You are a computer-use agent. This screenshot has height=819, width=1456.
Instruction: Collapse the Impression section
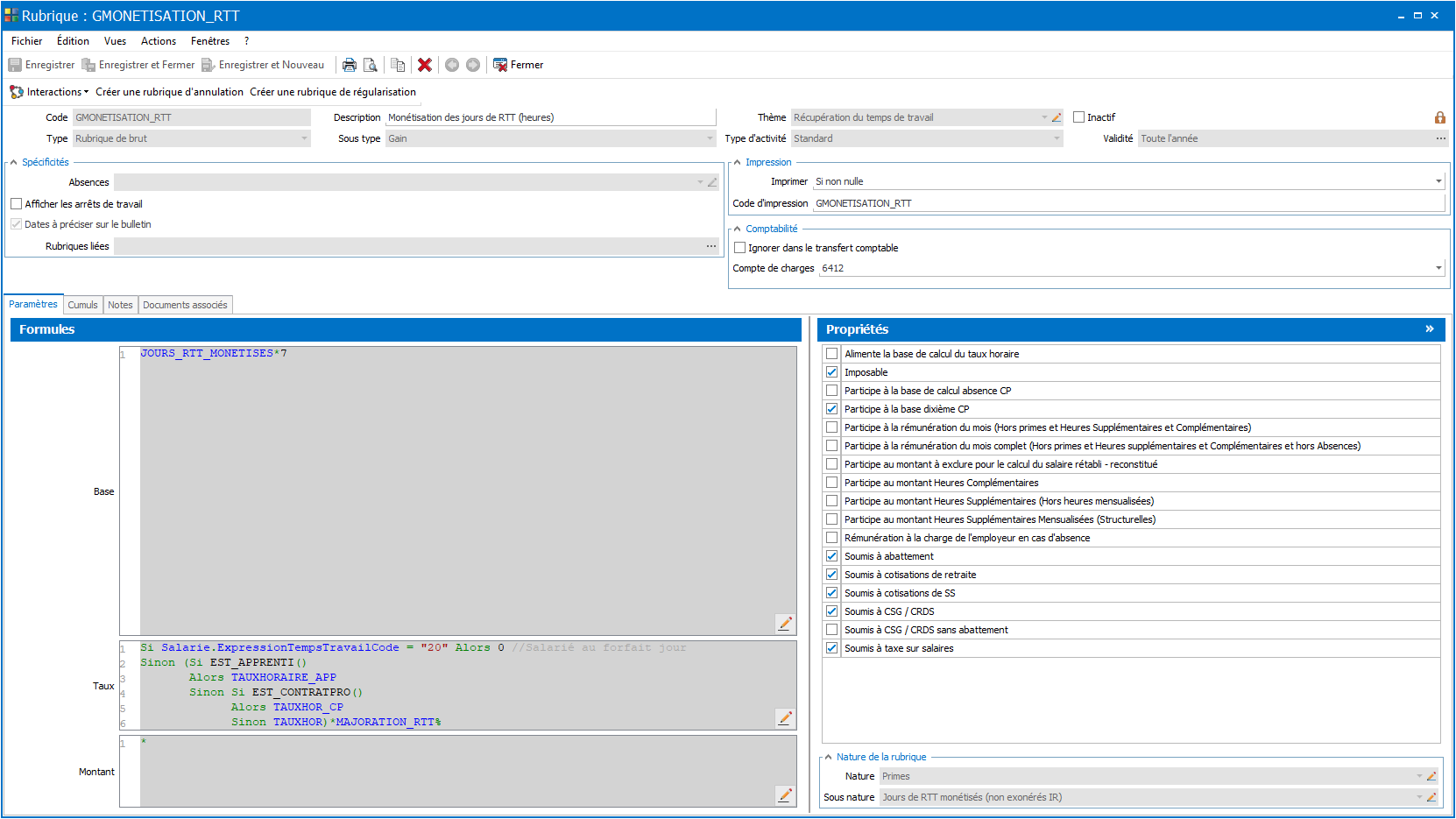737,162
